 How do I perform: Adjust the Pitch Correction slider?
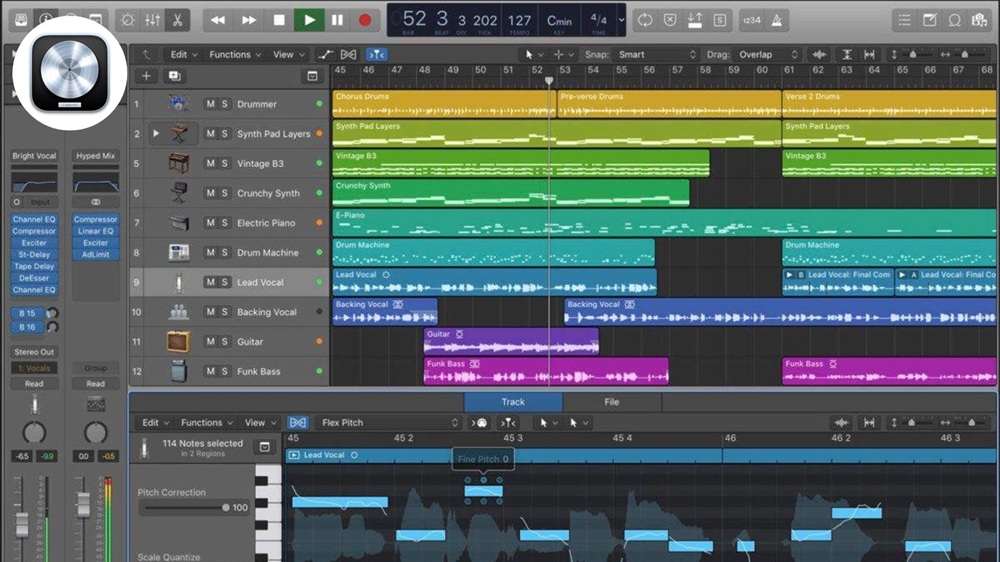point(186,508)
